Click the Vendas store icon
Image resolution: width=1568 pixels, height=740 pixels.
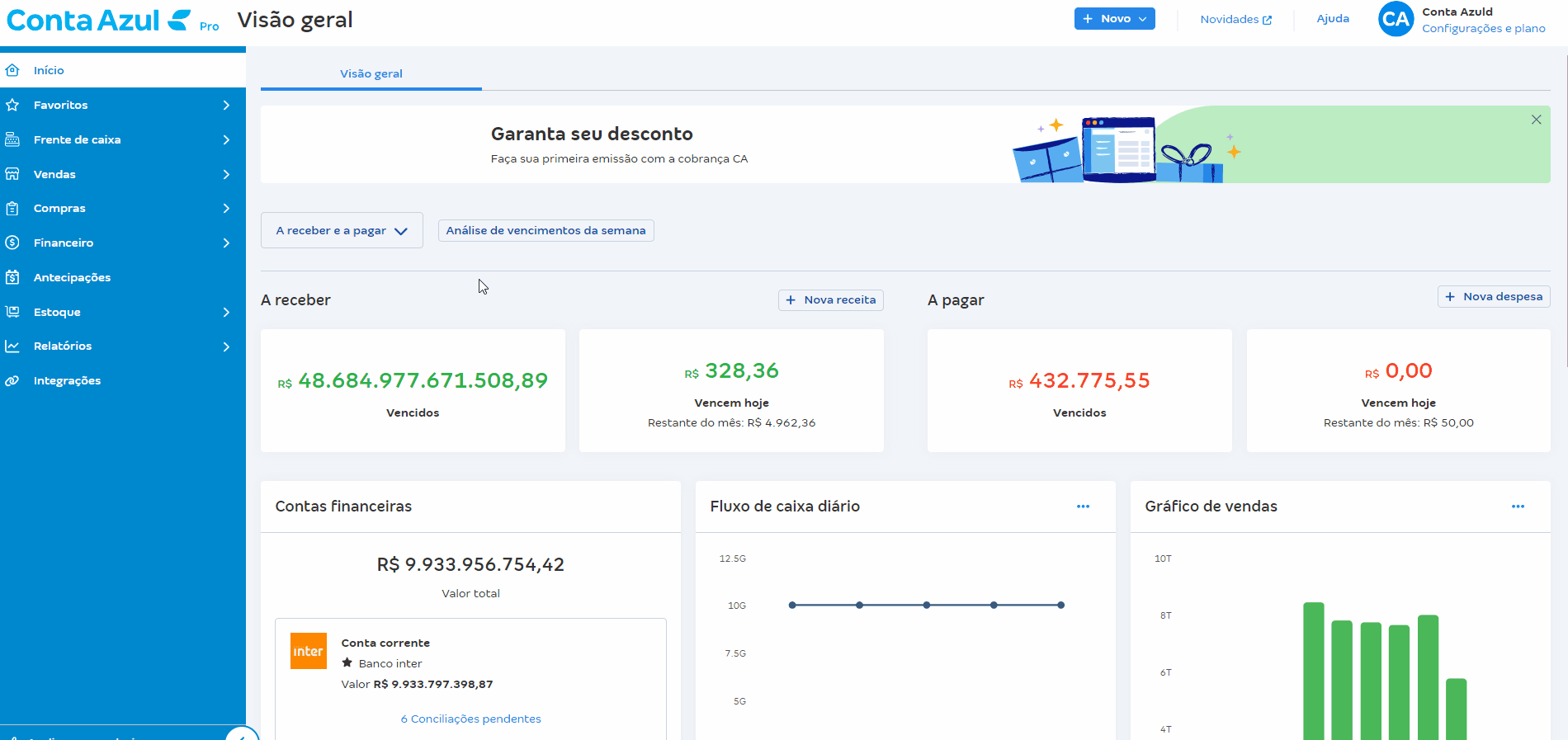click(x=12, y=174)
